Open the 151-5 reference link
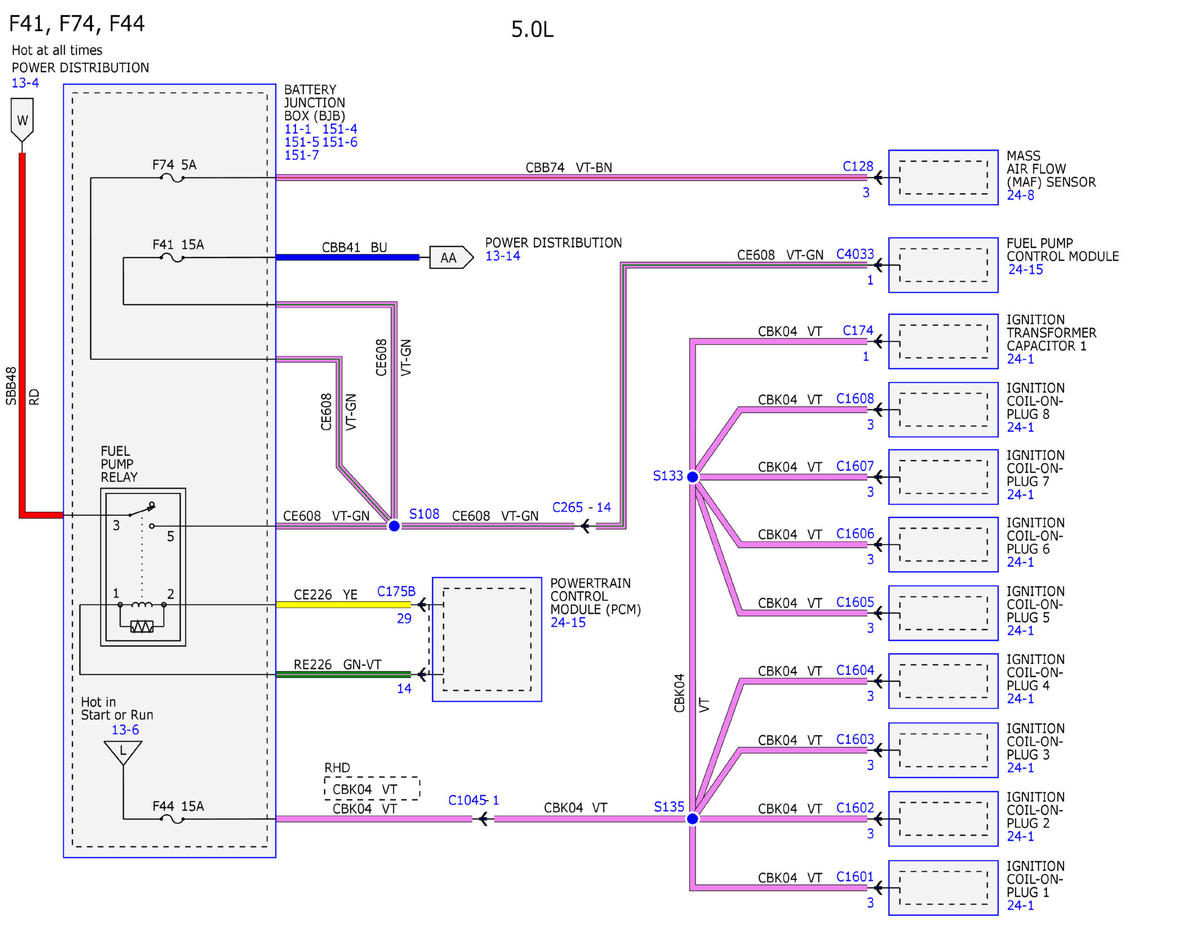1200x927 pixels. pos(301,142)
